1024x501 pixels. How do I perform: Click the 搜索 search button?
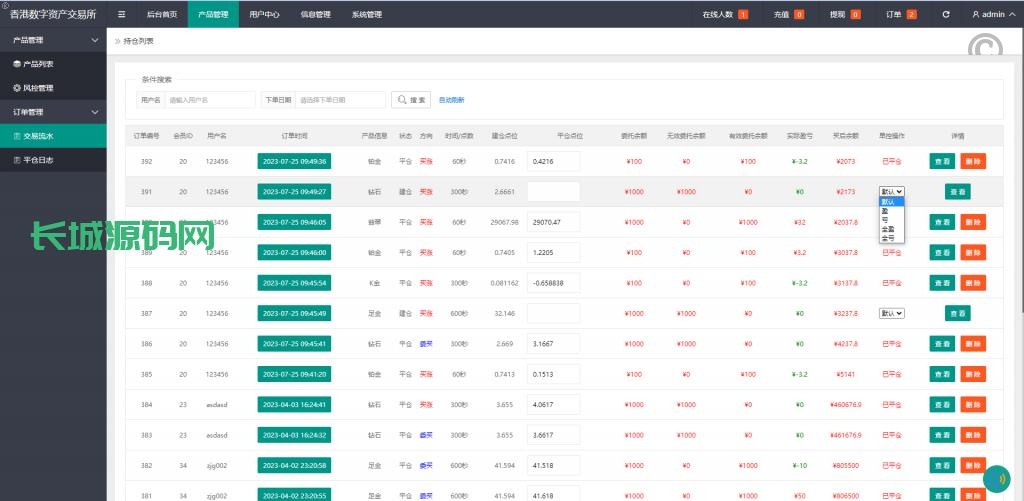coord(411,100)
